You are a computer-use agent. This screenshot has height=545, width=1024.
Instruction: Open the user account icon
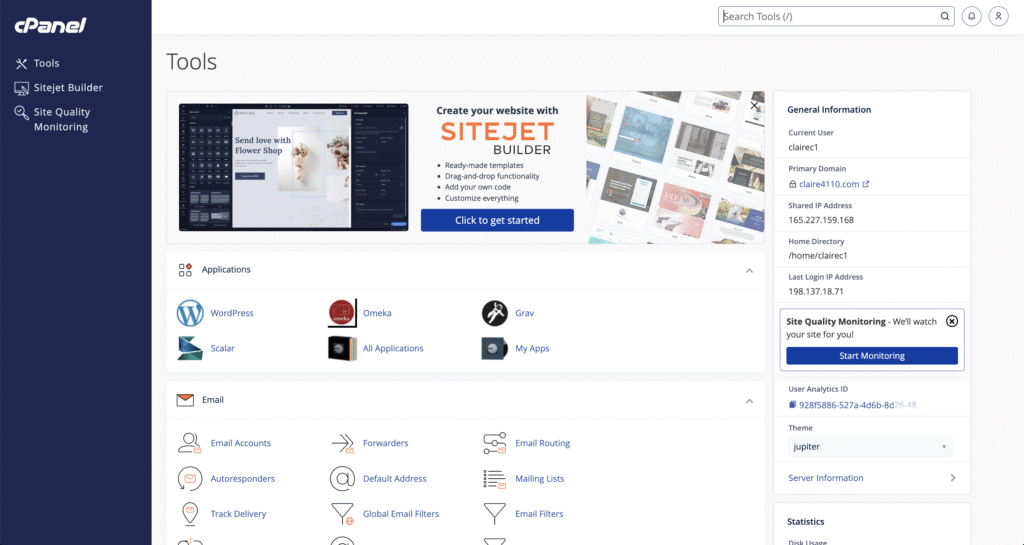click(x=999, y=16)
